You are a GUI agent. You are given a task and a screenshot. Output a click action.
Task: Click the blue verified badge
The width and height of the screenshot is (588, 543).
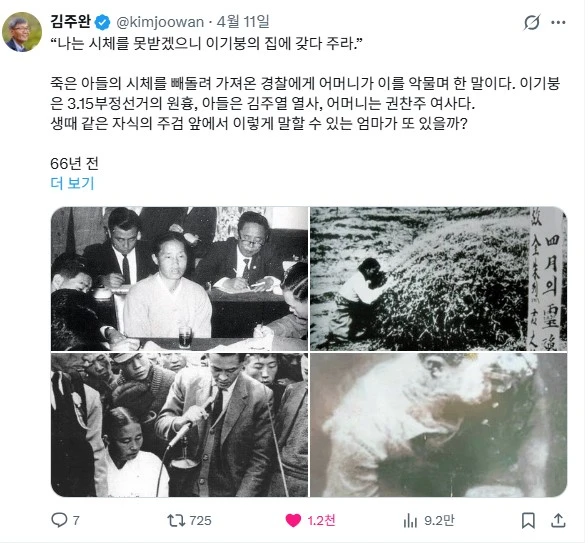pos(102,22)
